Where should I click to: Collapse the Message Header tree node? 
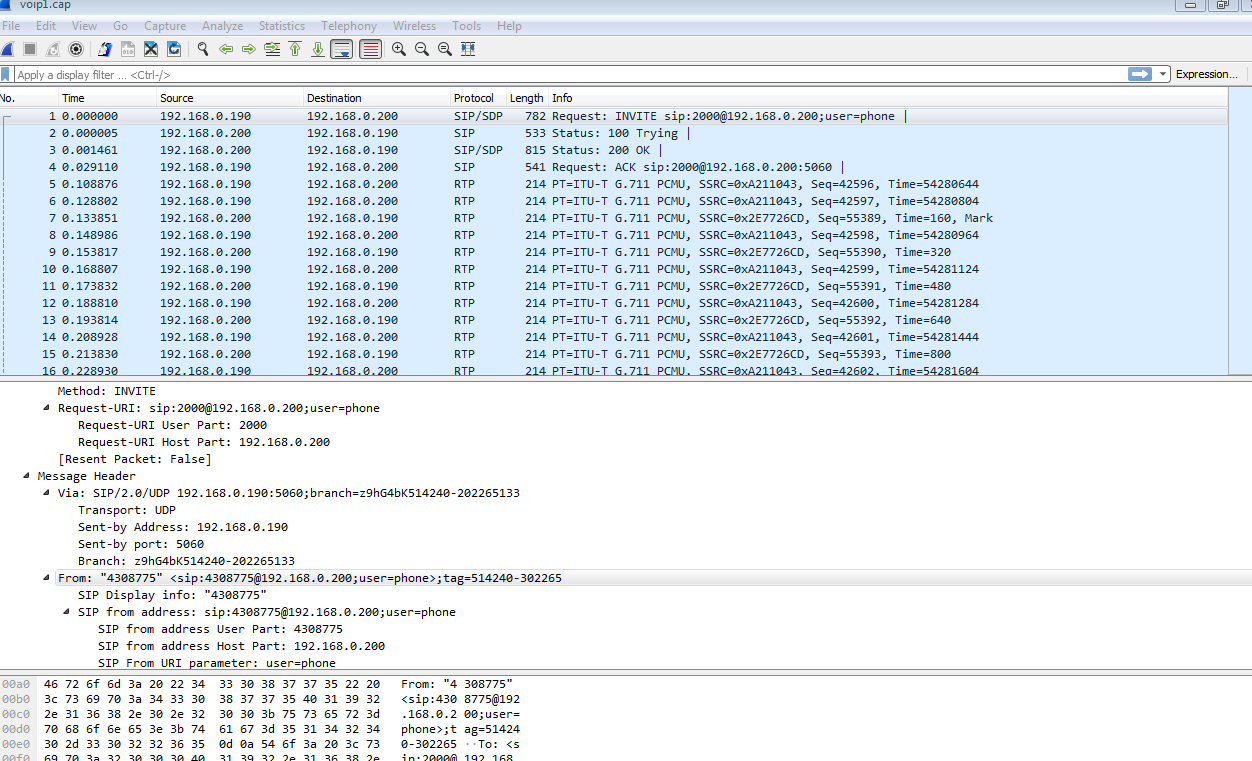click(x=27, y=476)
